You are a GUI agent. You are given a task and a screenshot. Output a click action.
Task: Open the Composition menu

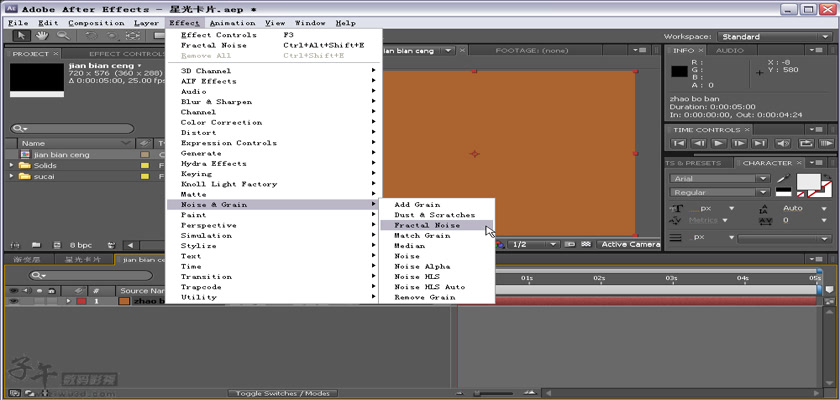[x=96, y=23]
